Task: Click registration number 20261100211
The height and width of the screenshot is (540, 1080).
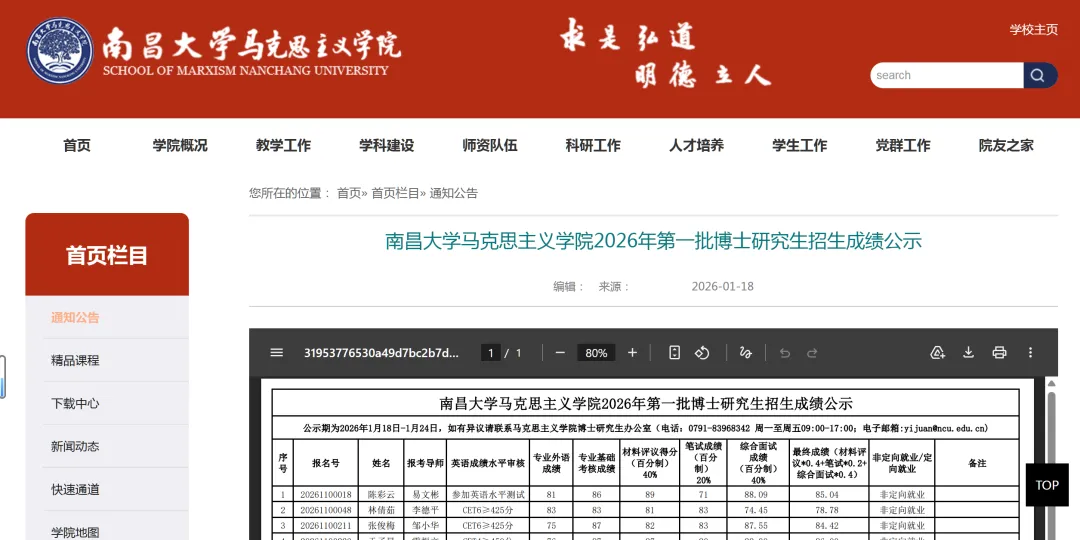Action: pyautogui.click(x=326, y=526)
